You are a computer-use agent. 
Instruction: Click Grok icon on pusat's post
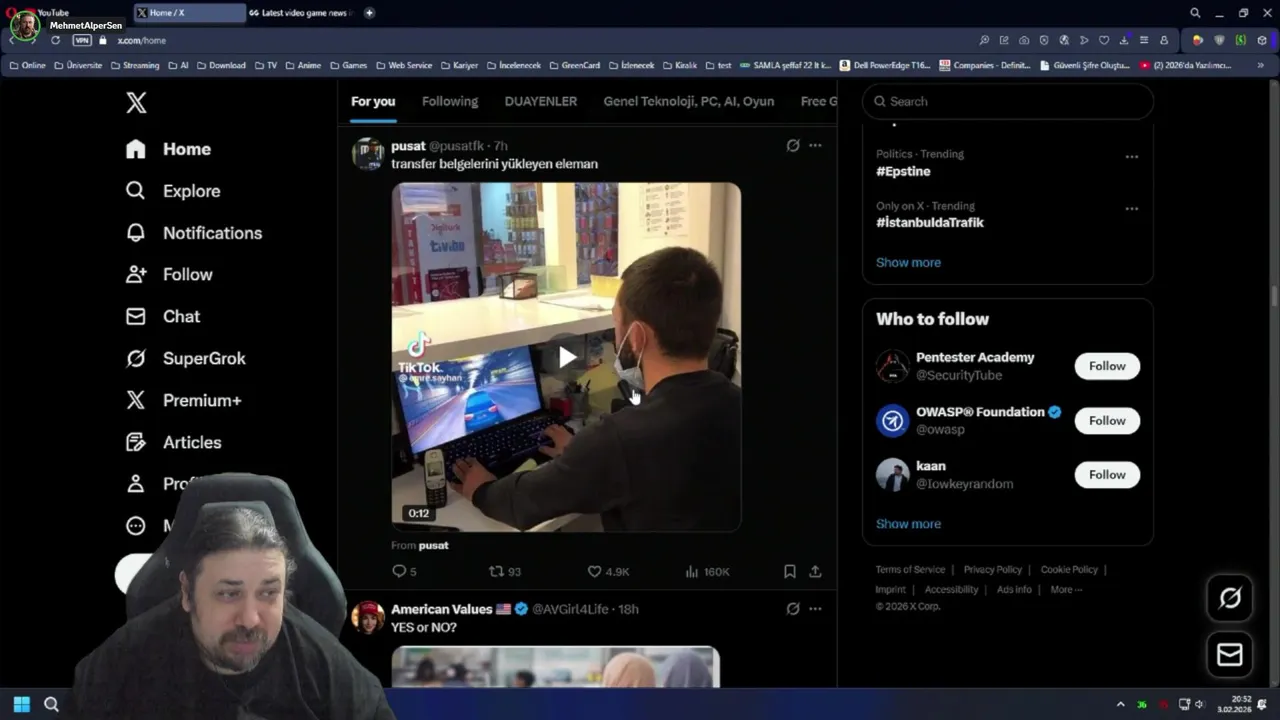click(x=793, y=146)
